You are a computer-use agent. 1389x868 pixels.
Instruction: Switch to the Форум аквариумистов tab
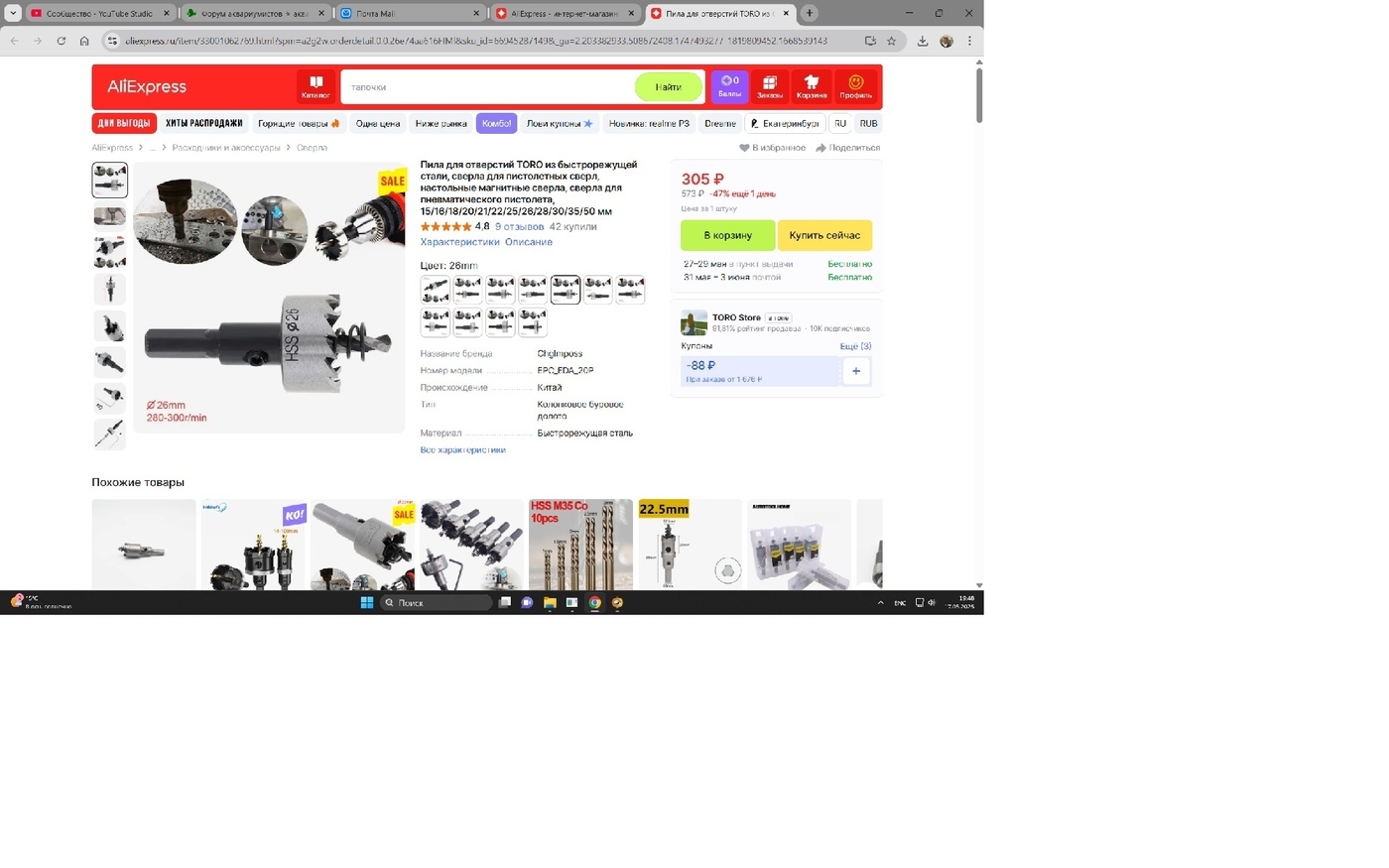[x=255, y=13]
